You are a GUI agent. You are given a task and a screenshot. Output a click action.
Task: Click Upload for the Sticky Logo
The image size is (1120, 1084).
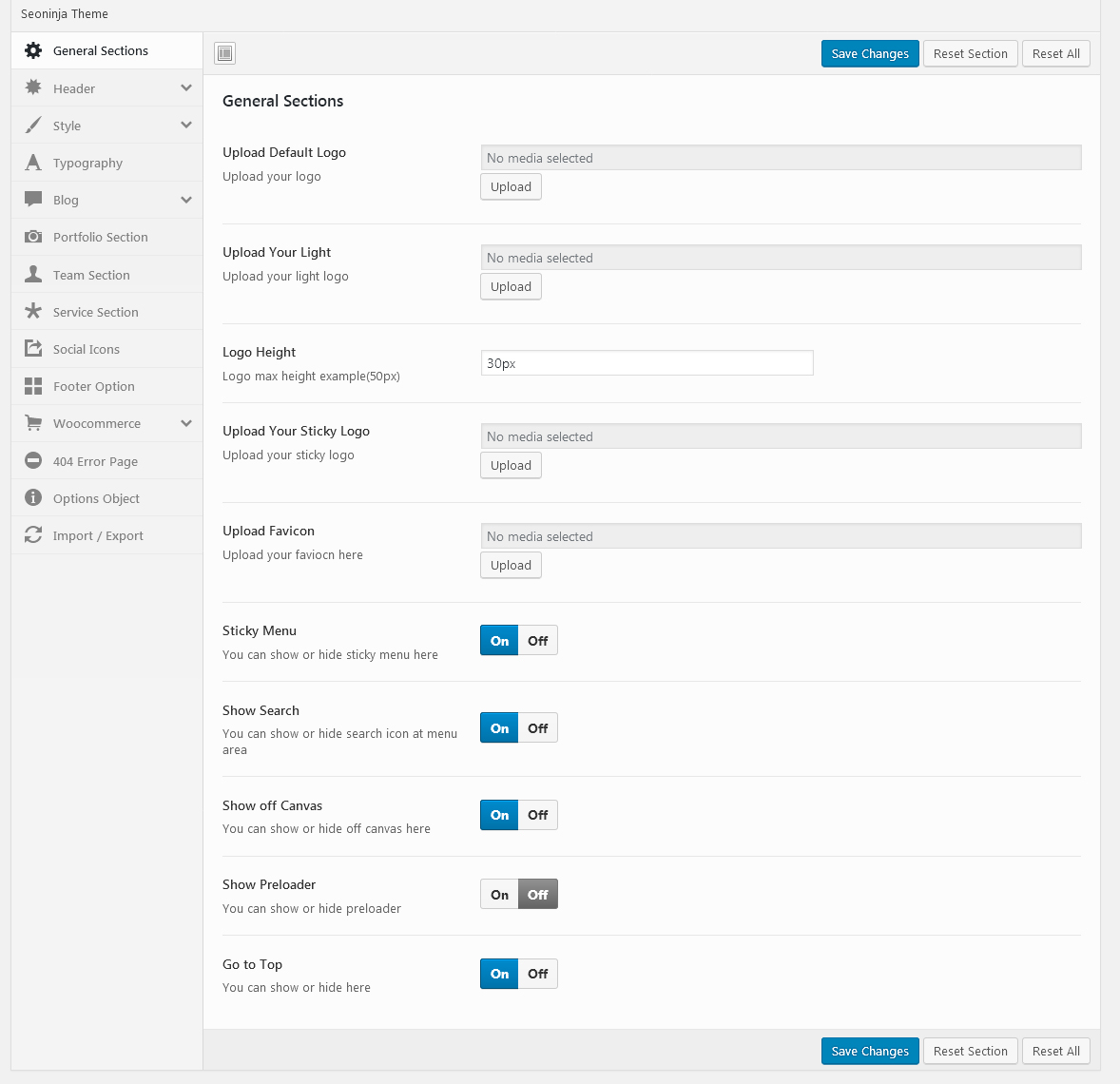click(511, 465)
